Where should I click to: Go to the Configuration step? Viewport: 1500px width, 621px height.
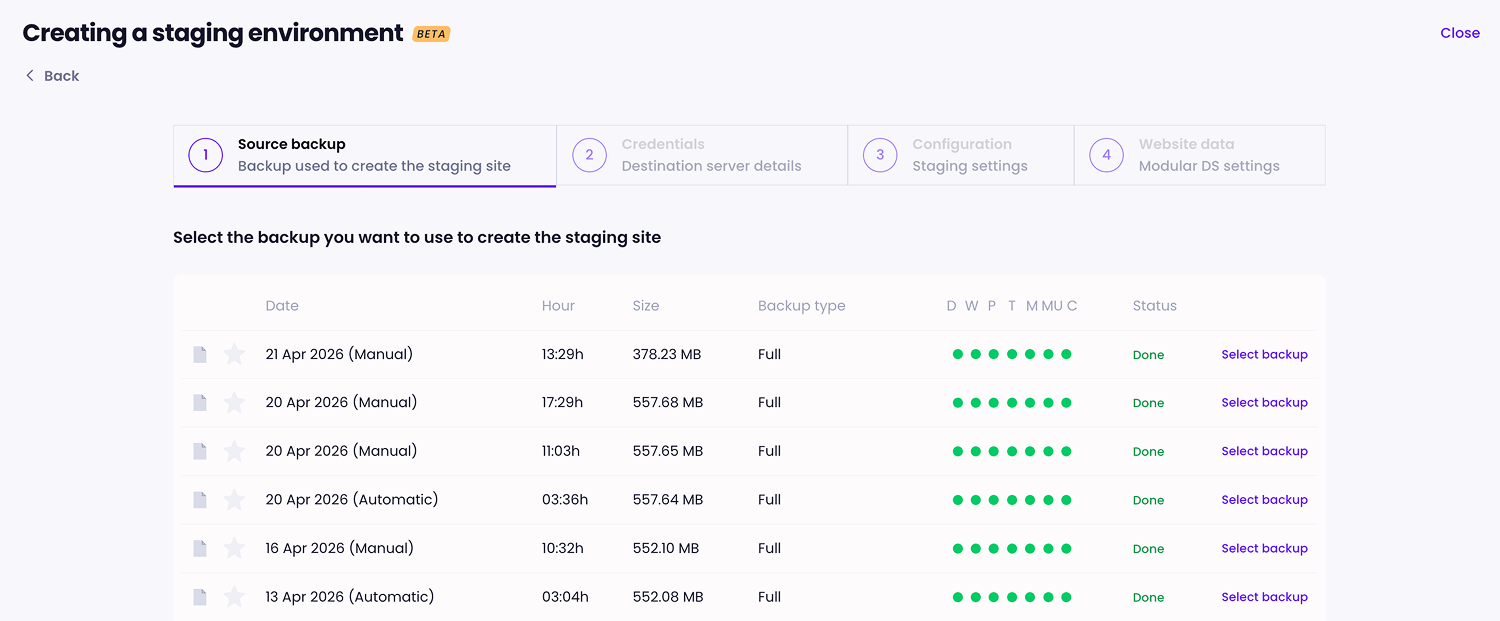[x=961, y=155]
